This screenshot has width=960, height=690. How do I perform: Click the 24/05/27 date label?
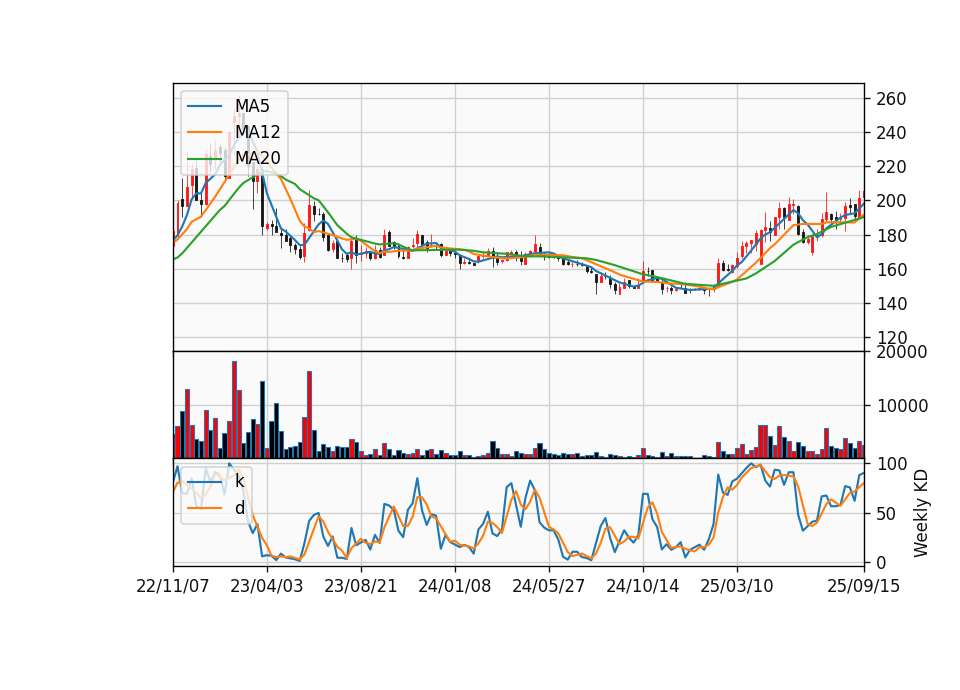point(549,586)
